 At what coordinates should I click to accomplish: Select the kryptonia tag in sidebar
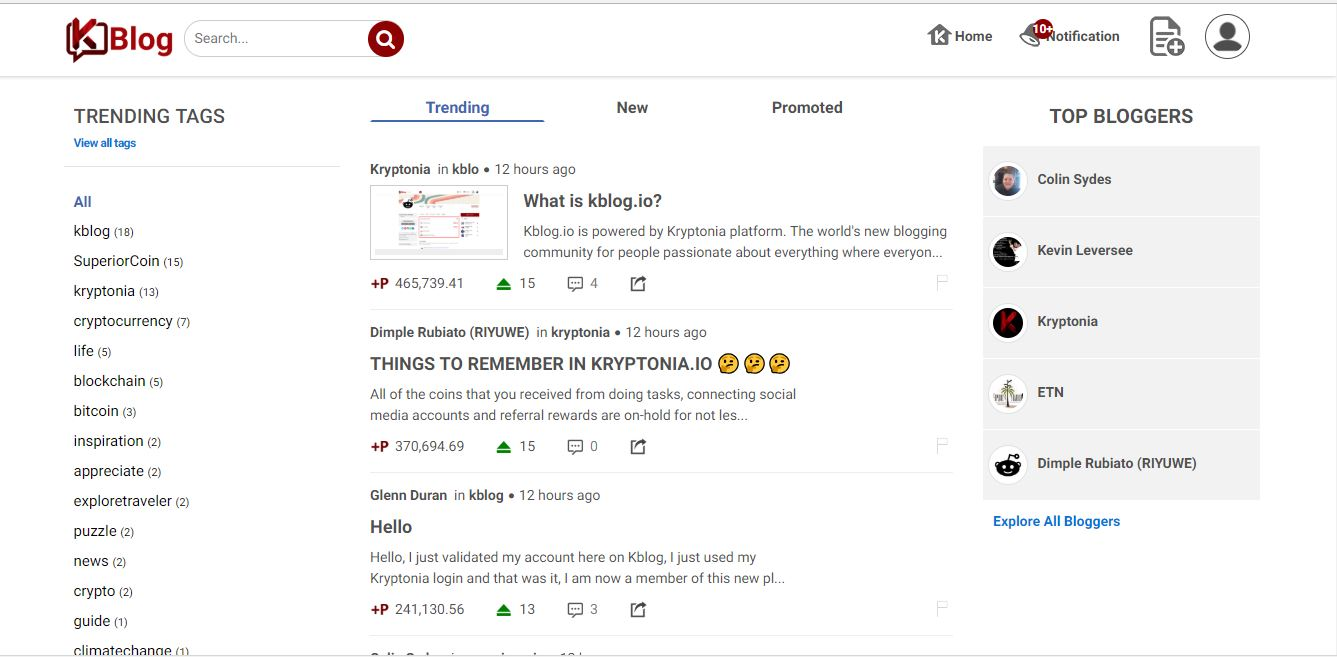(x=116, y=291)
